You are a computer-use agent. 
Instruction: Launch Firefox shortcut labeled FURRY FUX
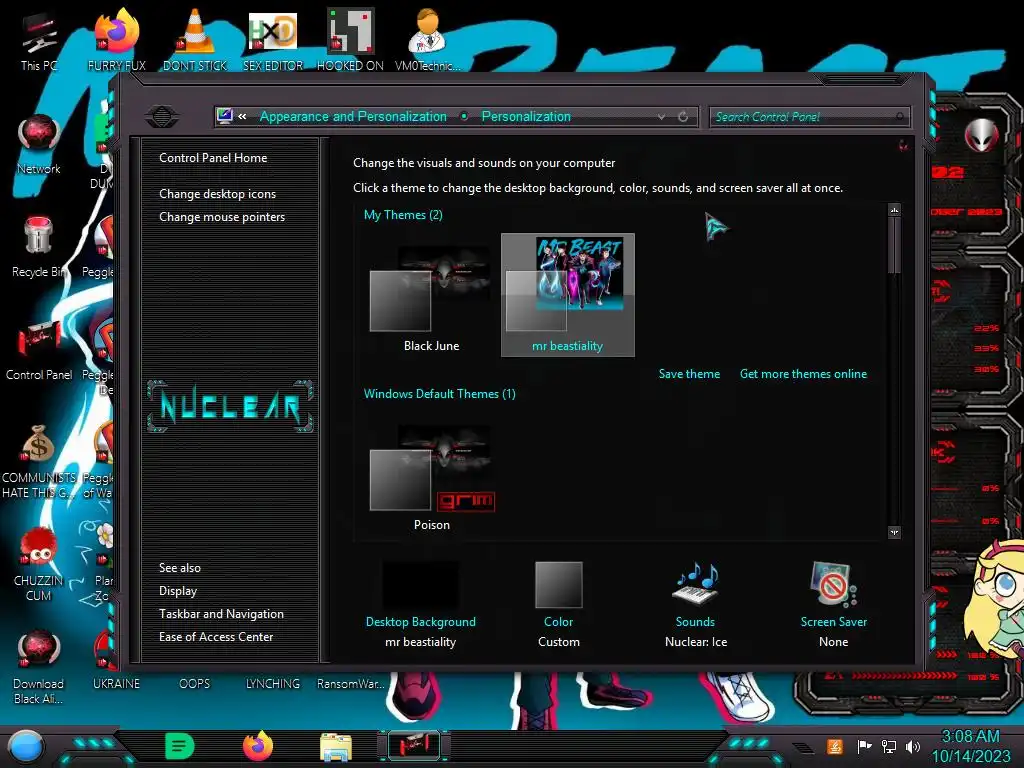coord(117,40)
